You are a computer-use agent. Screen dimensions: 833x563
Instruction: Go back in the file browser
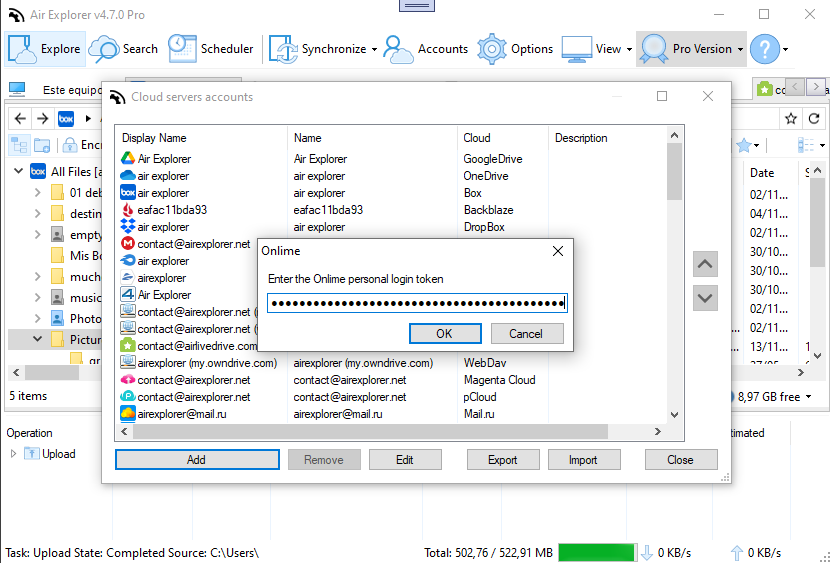point(20,118)
